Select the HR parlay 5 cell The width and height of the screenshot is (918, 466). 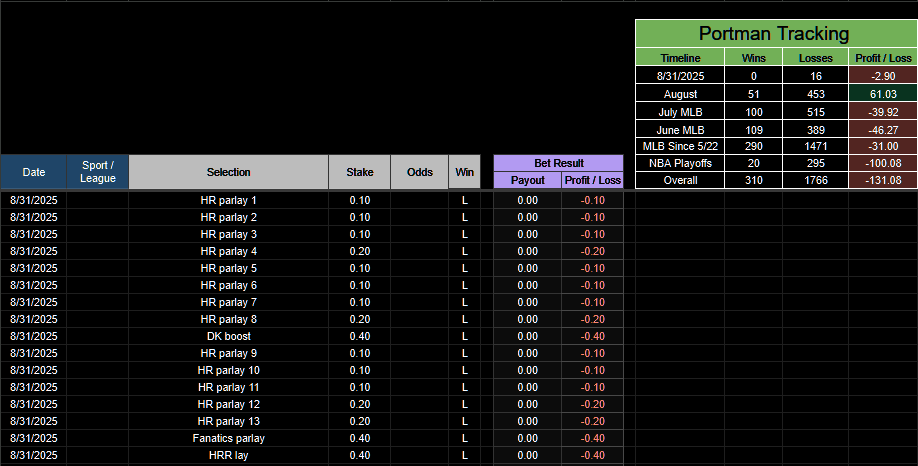[x=228, y=268]
